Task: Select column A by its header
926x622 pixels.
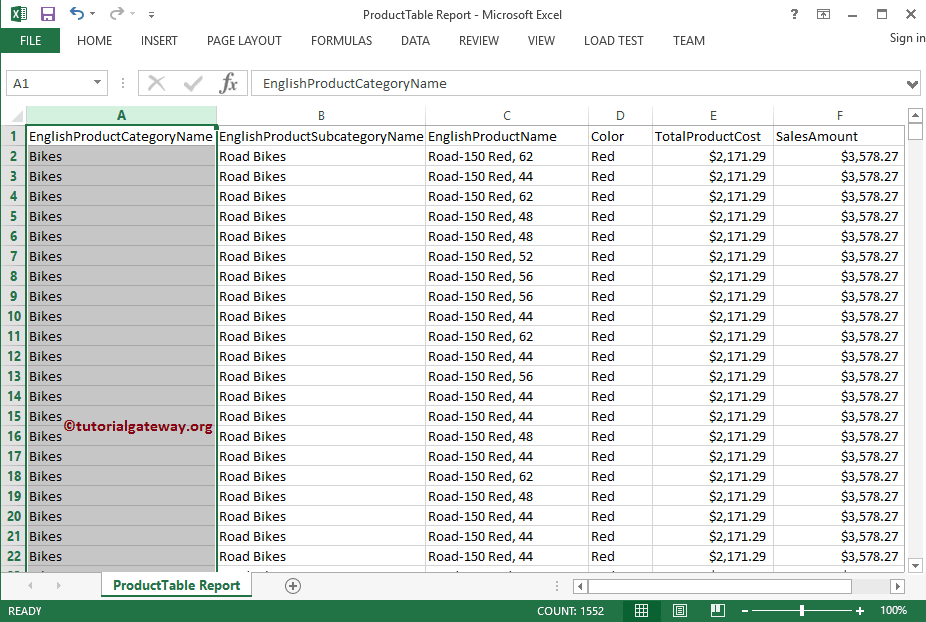Action: point(121,115)
